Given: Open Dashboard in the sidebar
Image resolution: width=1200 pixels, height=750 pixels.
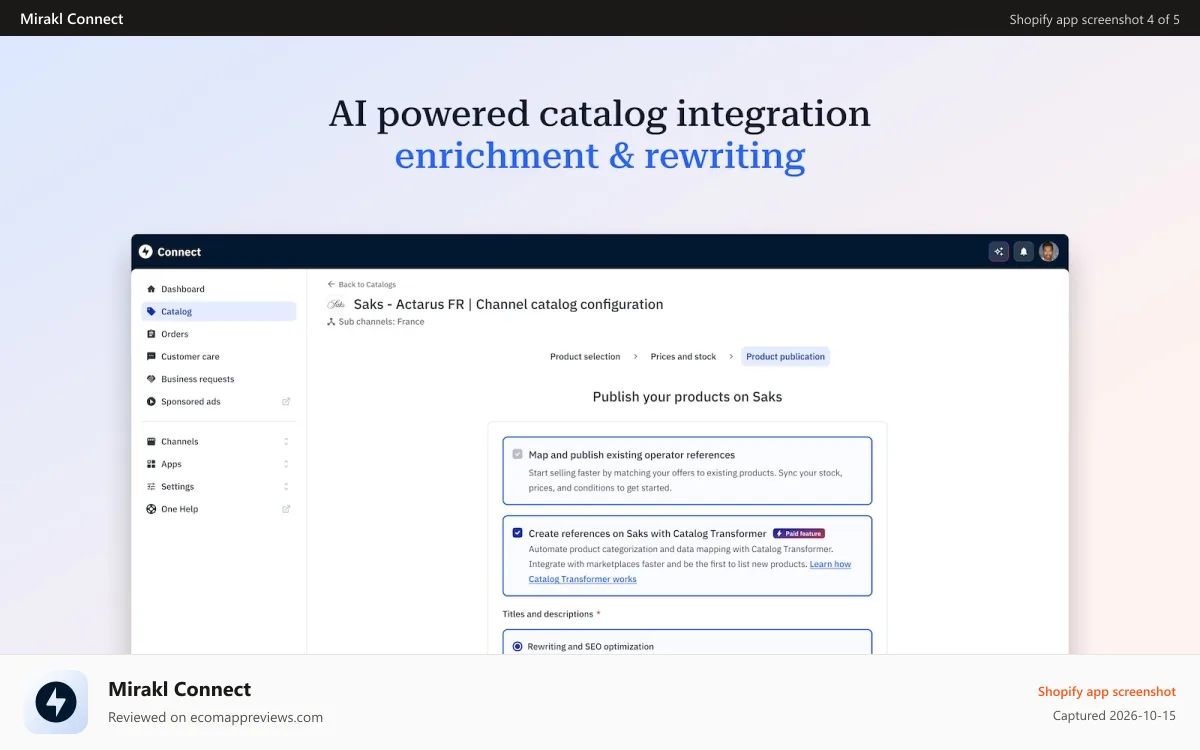Looking at the screenshot, I should click(219, 289).
